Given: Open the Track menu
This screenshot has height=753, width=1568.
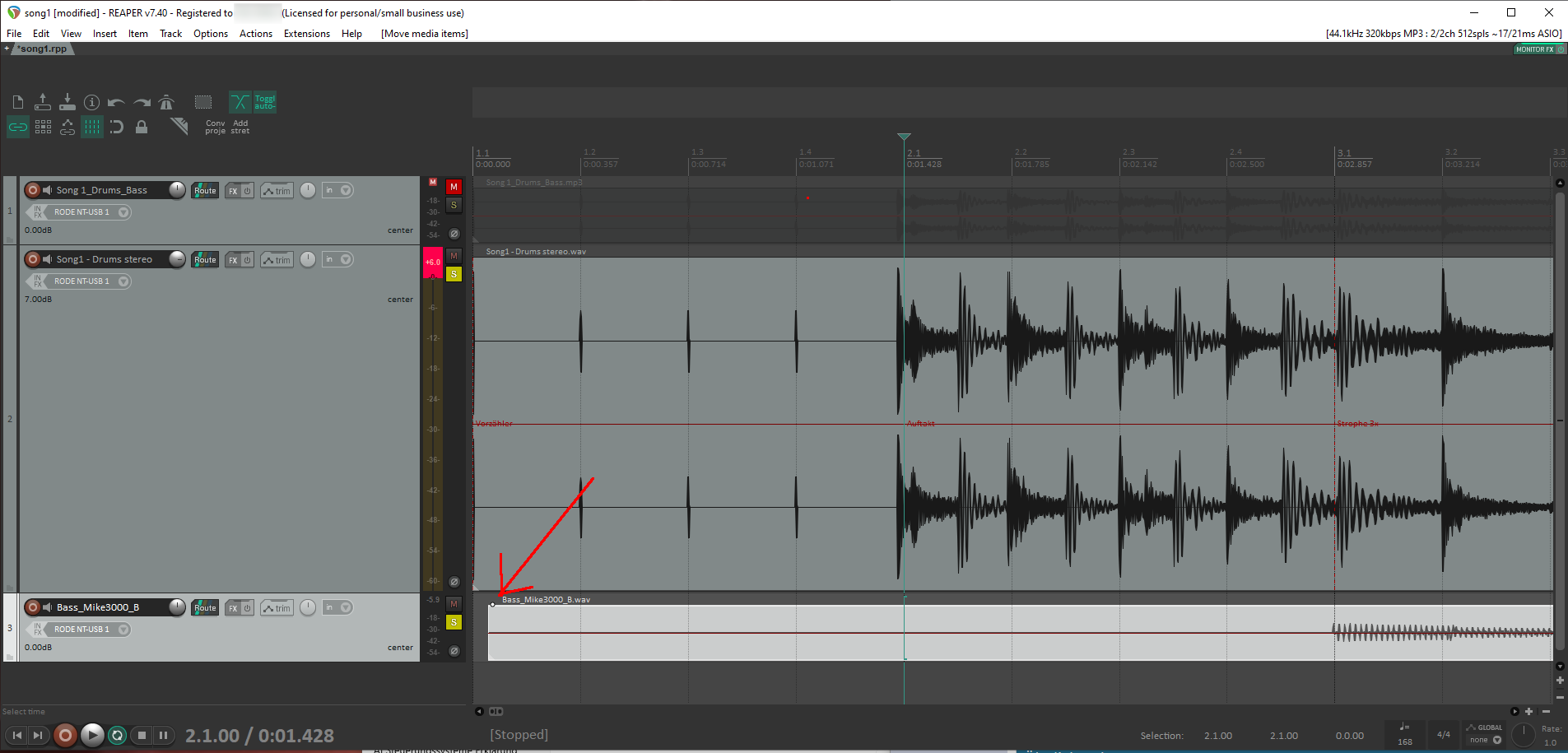Looking at the screenshot, I should tap(171, 34).
